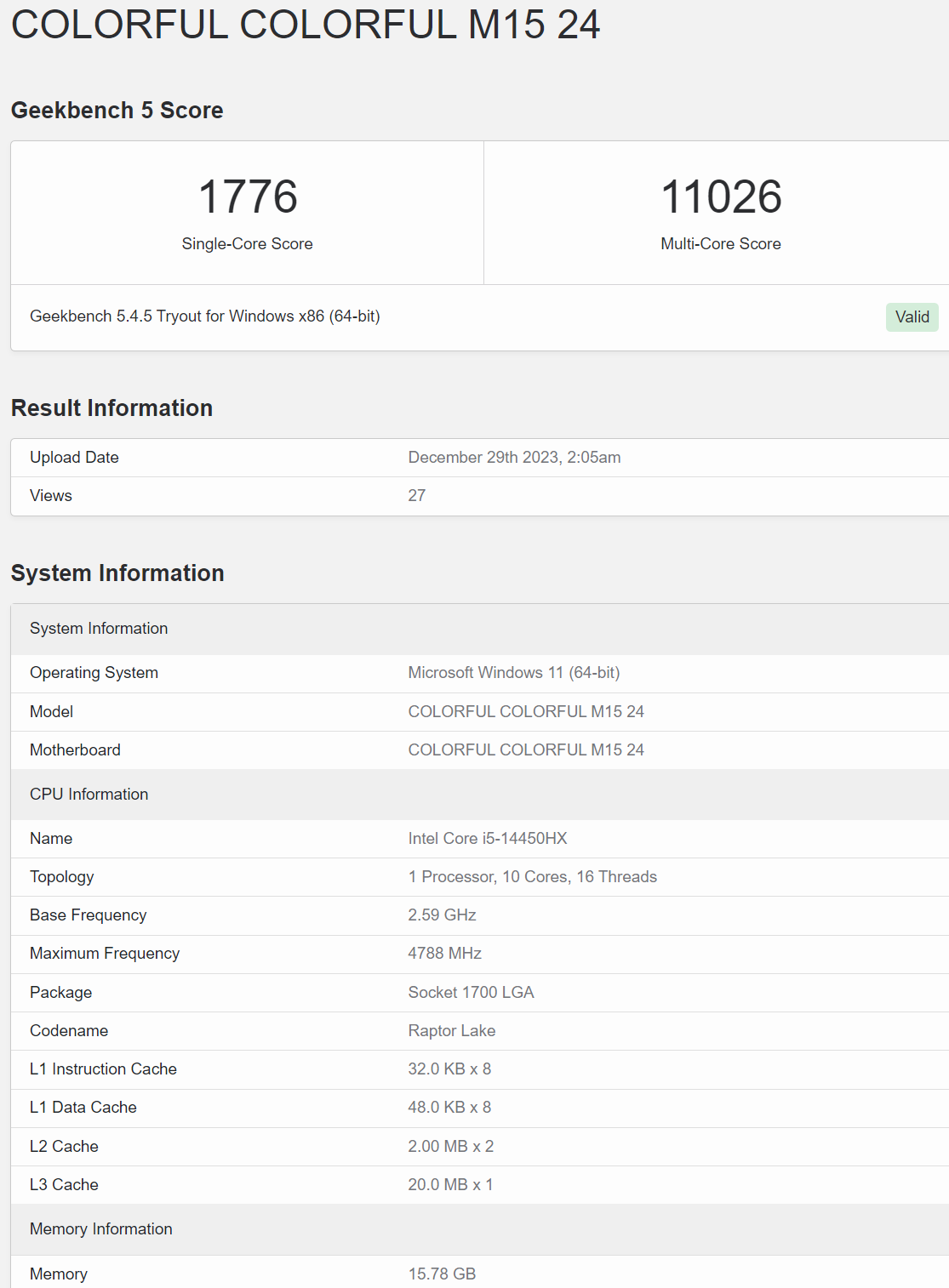Select the 11026 multi-core score value
The image size is (949, 1288).
pos(721,197)
